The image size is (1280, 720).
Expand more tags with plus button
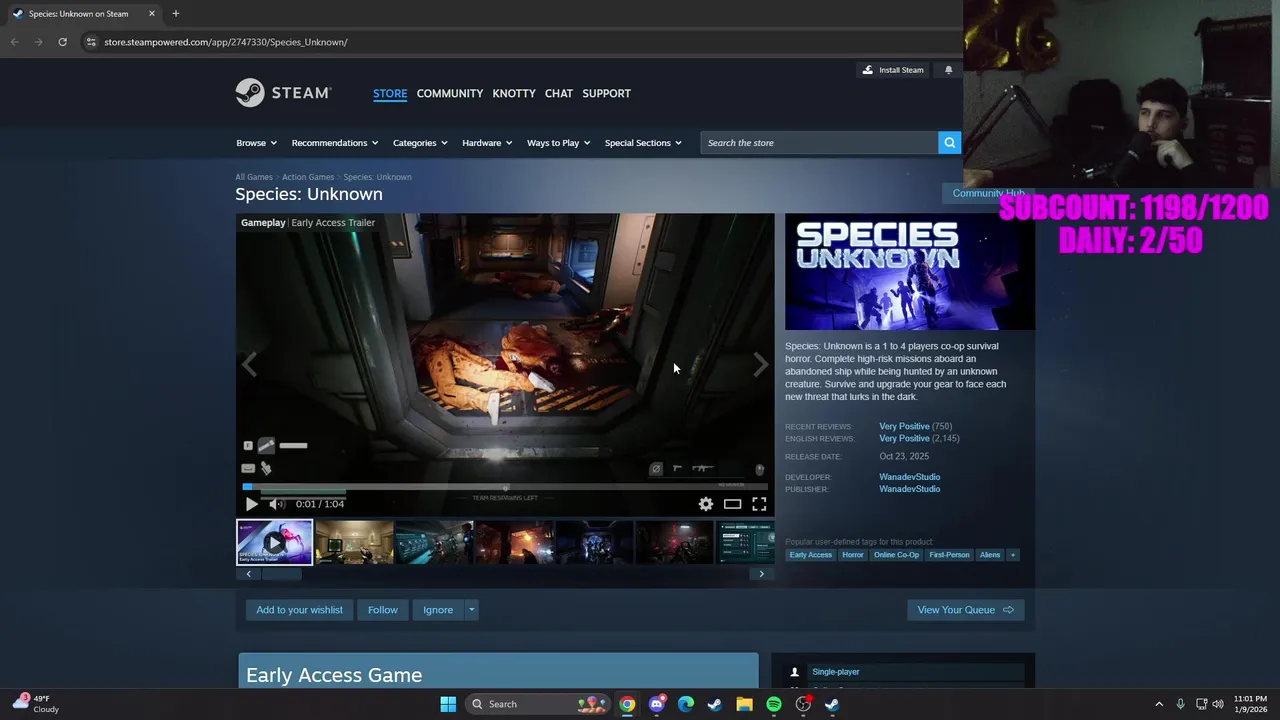[1013, 555]
